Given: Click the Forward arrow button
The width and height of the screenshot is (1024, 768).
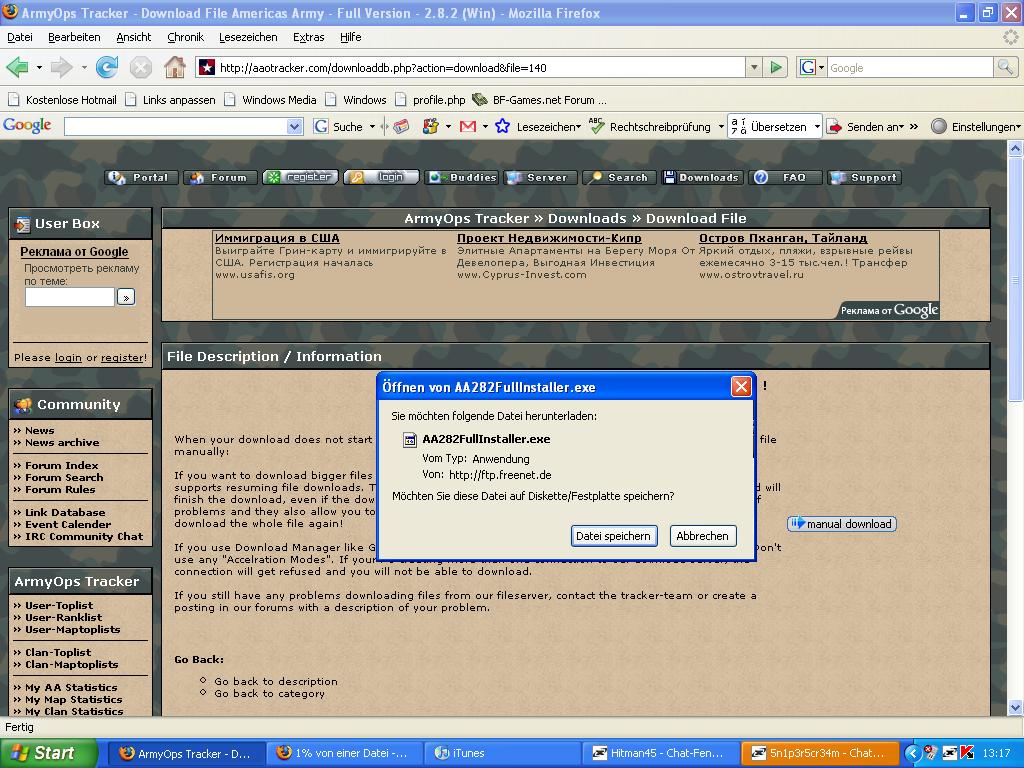Looking at the screenshot, I should (x=62, y=67).
